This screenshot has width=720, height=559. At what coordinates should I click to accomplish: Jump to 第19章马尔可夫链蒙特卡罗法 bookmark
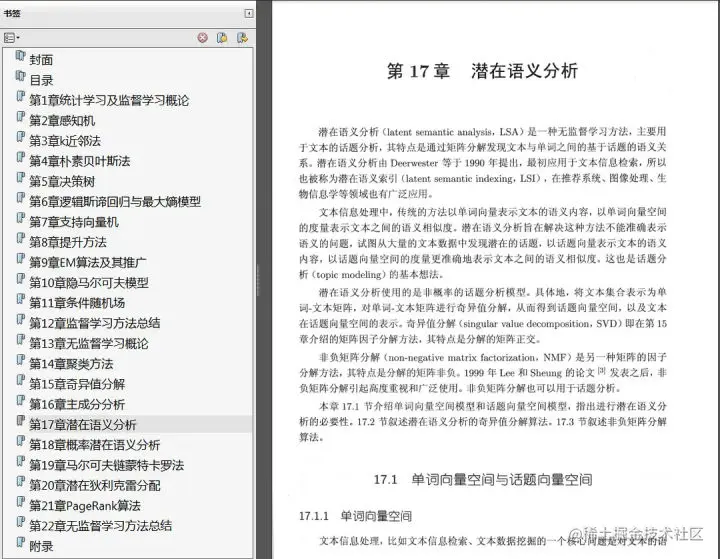tap(107, 465)
